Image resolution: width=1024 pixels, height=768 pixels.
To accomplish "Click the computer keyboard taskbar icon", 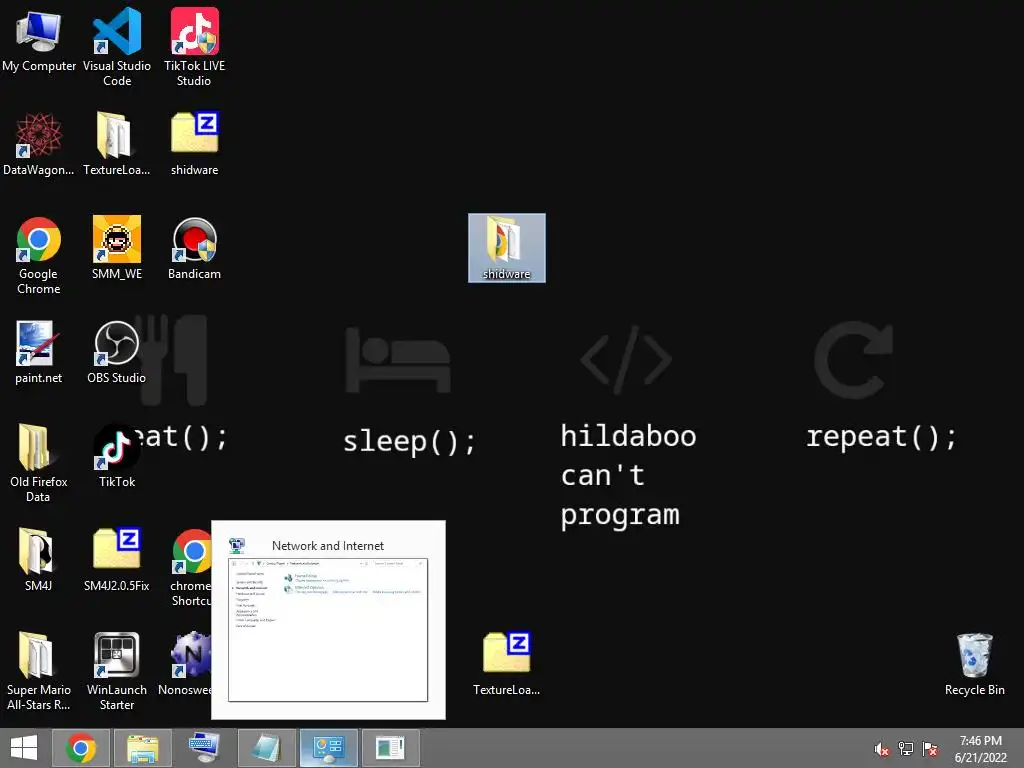I will pos(204,748).
